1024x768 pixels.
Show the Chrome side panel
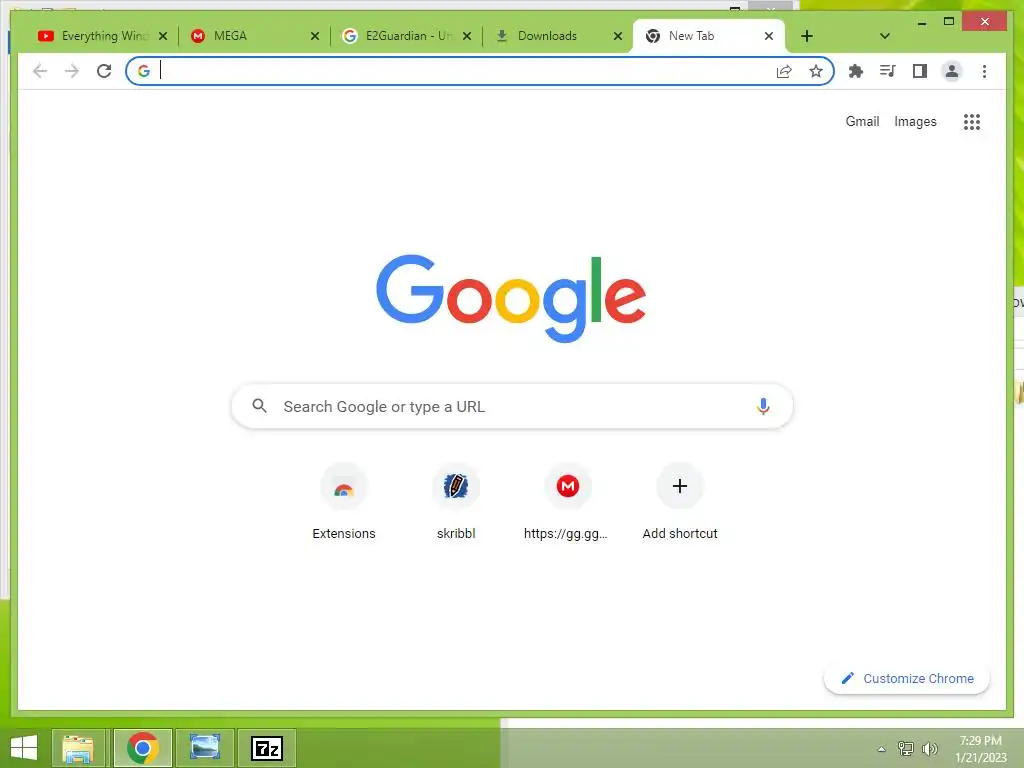920,71
